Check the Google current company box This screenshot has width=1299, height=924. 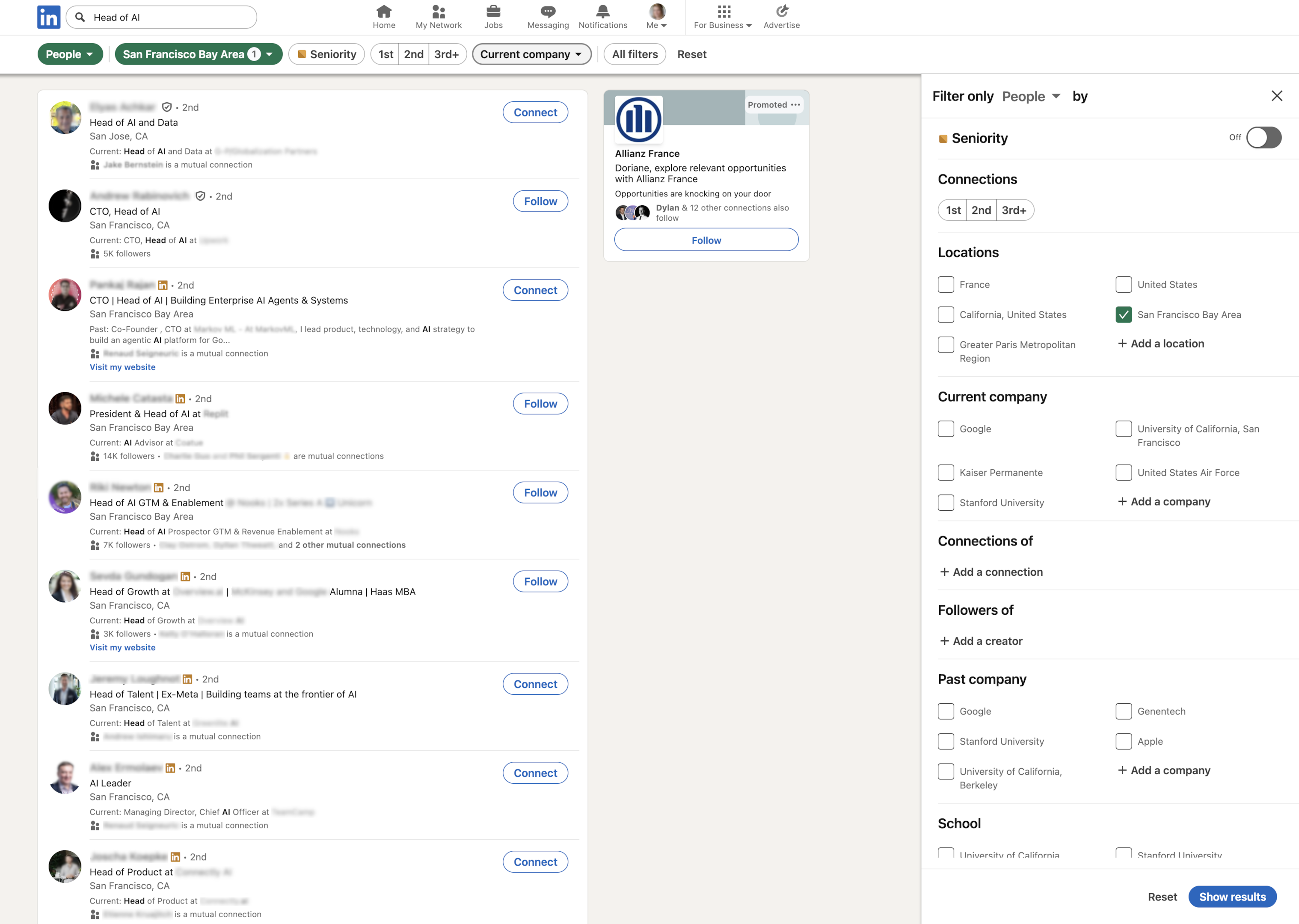946,429
